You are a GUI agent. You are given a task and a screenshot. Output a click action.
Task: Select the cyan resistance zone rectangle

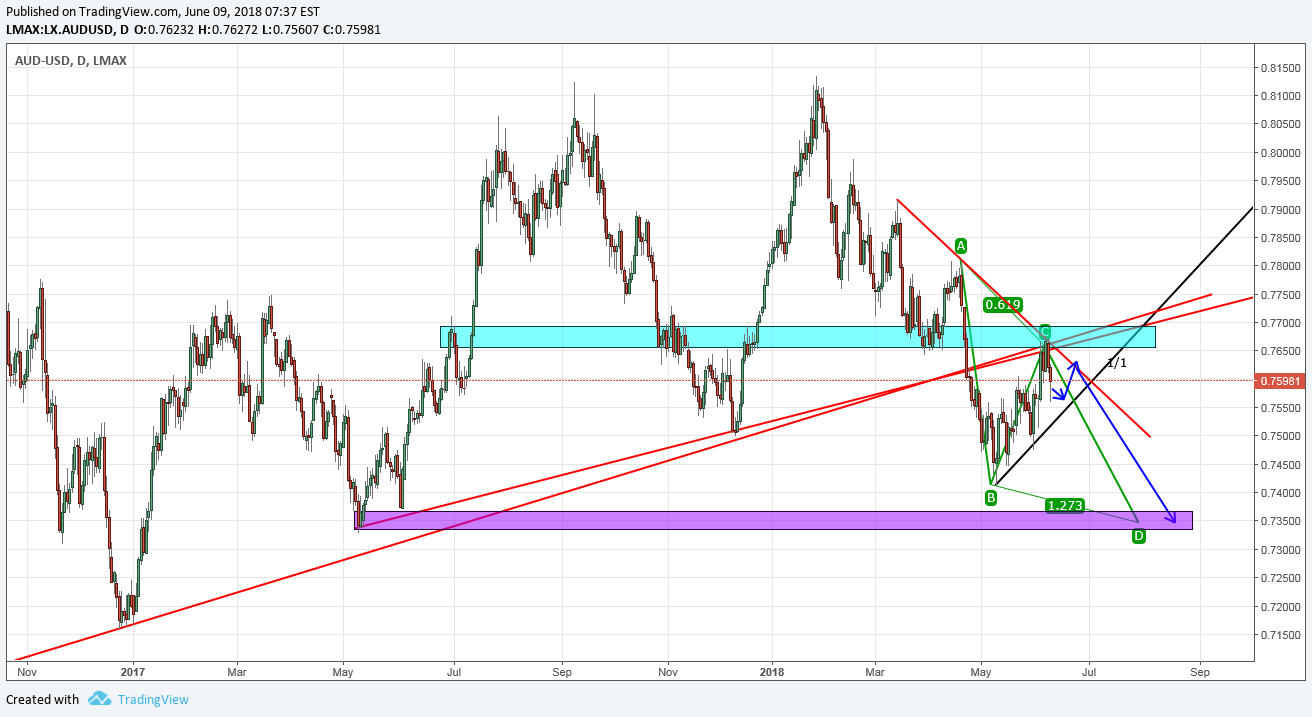pyautogui.click(x=797, y=337)
